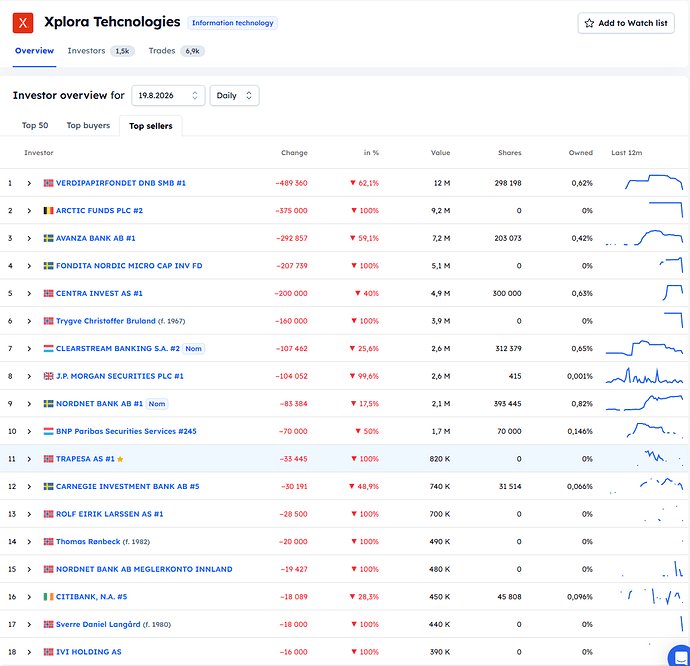Click the Add to Watch list button

pyautogui.click(x=626, y=23)
